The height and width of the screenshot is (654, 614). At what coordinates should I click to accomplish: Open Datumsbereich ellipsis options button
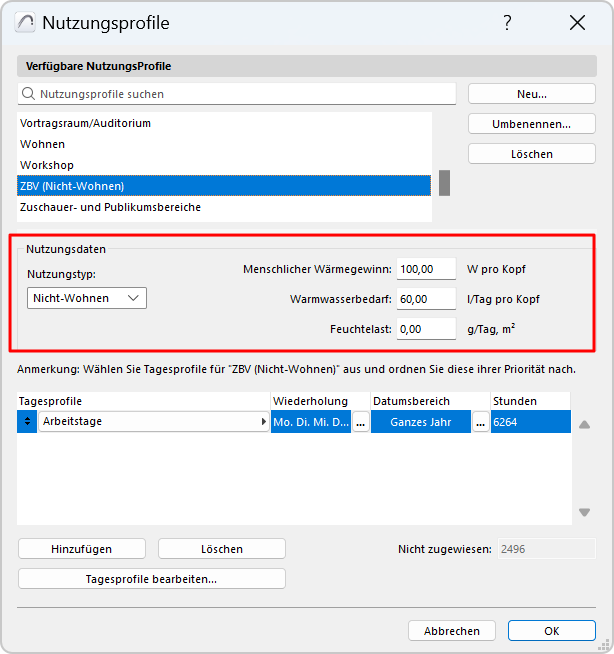coord(481,422)
